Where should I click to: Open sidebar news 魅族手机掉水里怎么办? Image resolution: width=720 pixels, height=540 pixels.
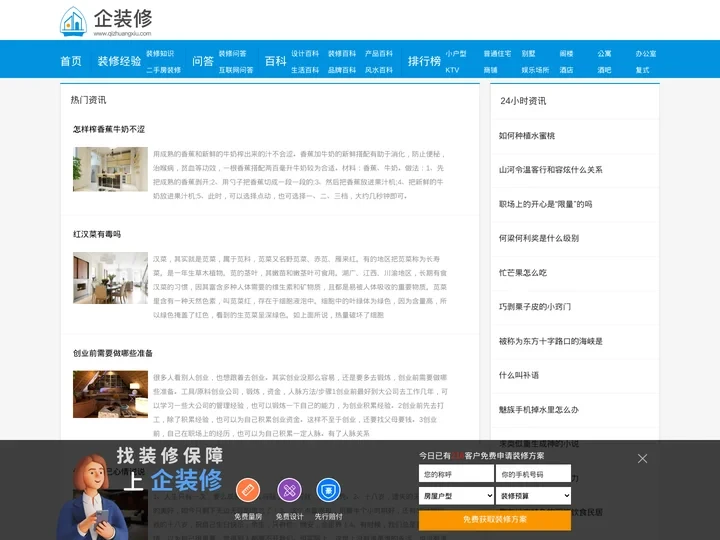click(539, 410)
